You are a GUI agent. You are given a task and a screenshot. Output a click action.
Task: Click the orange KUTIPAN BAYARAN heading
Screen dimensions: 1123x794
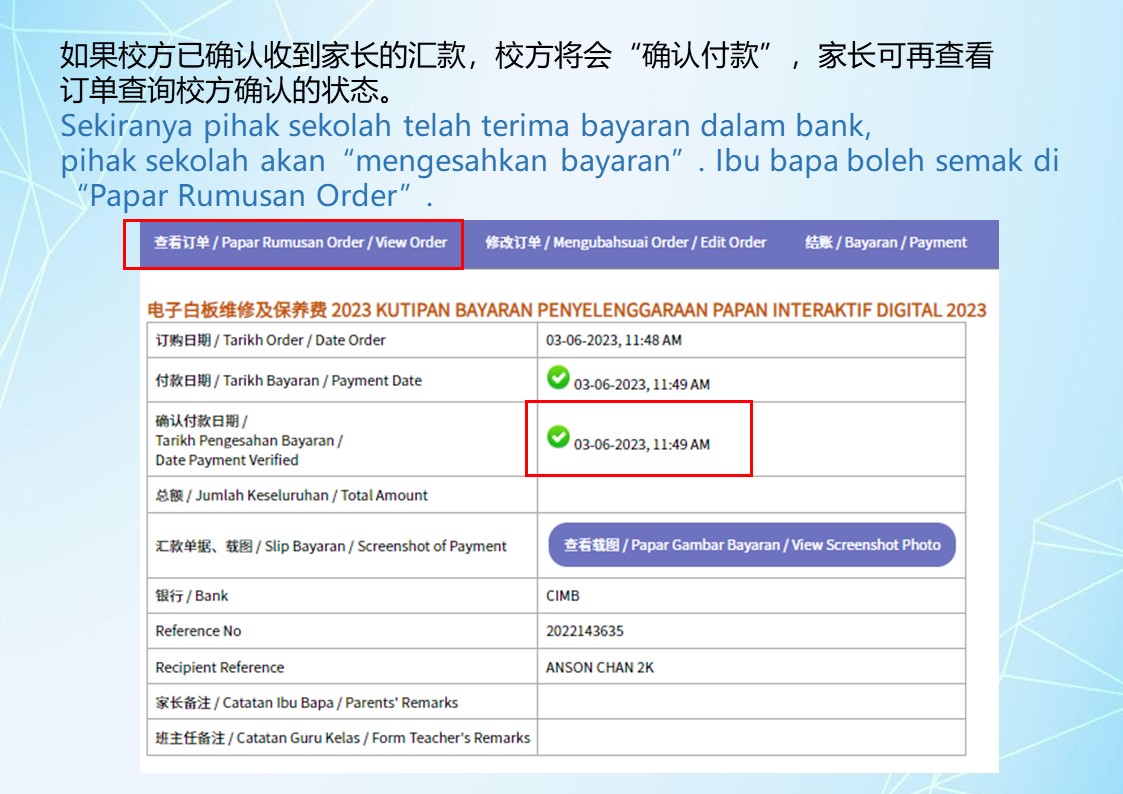point(567,310)
